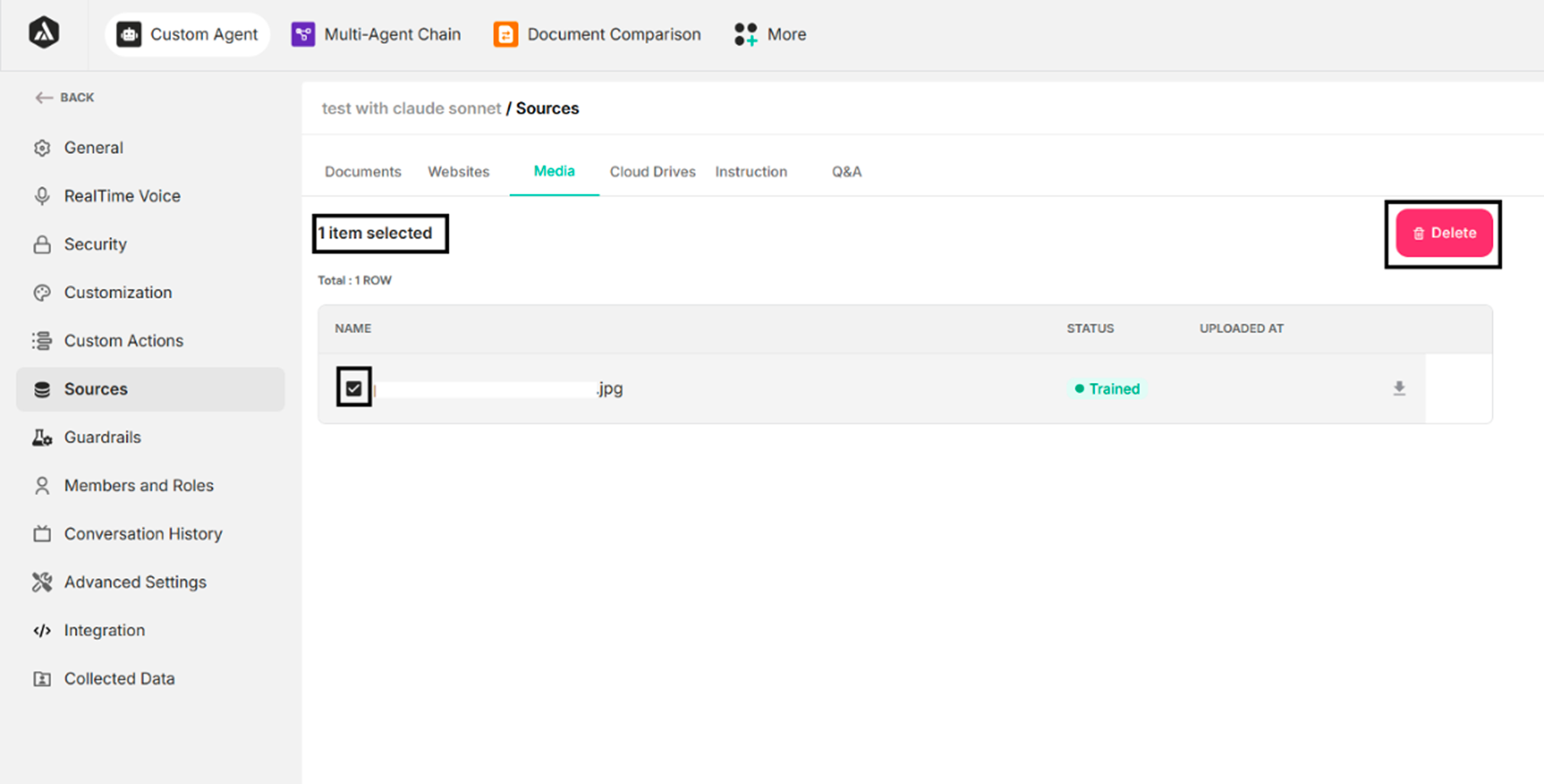Image resolution: width=1544 pixels, height=784 pixels.
Task: Switch to the Websites tab
Action: (458, 171)
